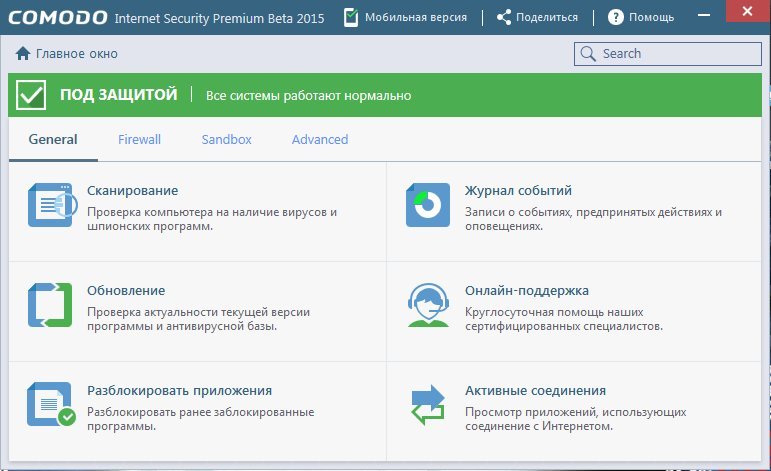Screen dimensions: 771x471
Task: Click the magnifier icon in Search box
Action: [588, 54]
